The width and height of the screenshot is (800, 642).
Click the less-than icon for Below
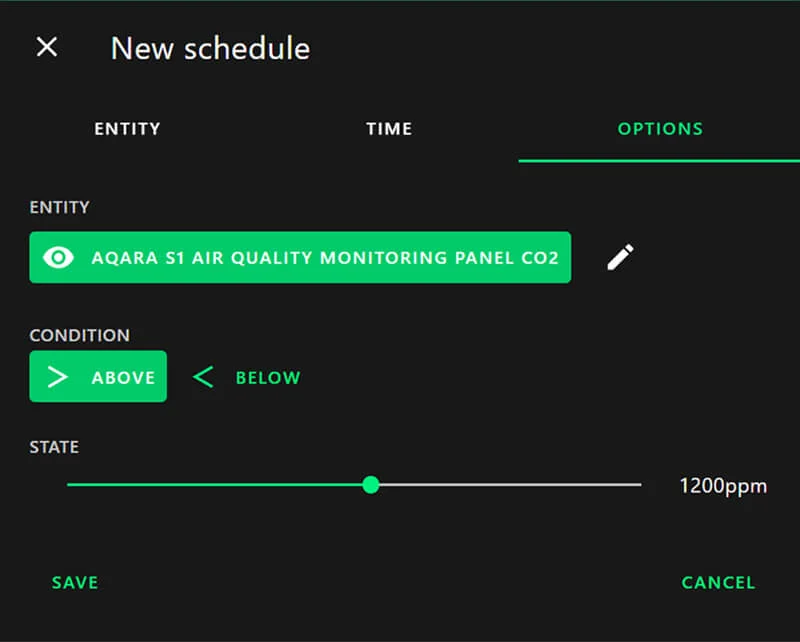203,377
